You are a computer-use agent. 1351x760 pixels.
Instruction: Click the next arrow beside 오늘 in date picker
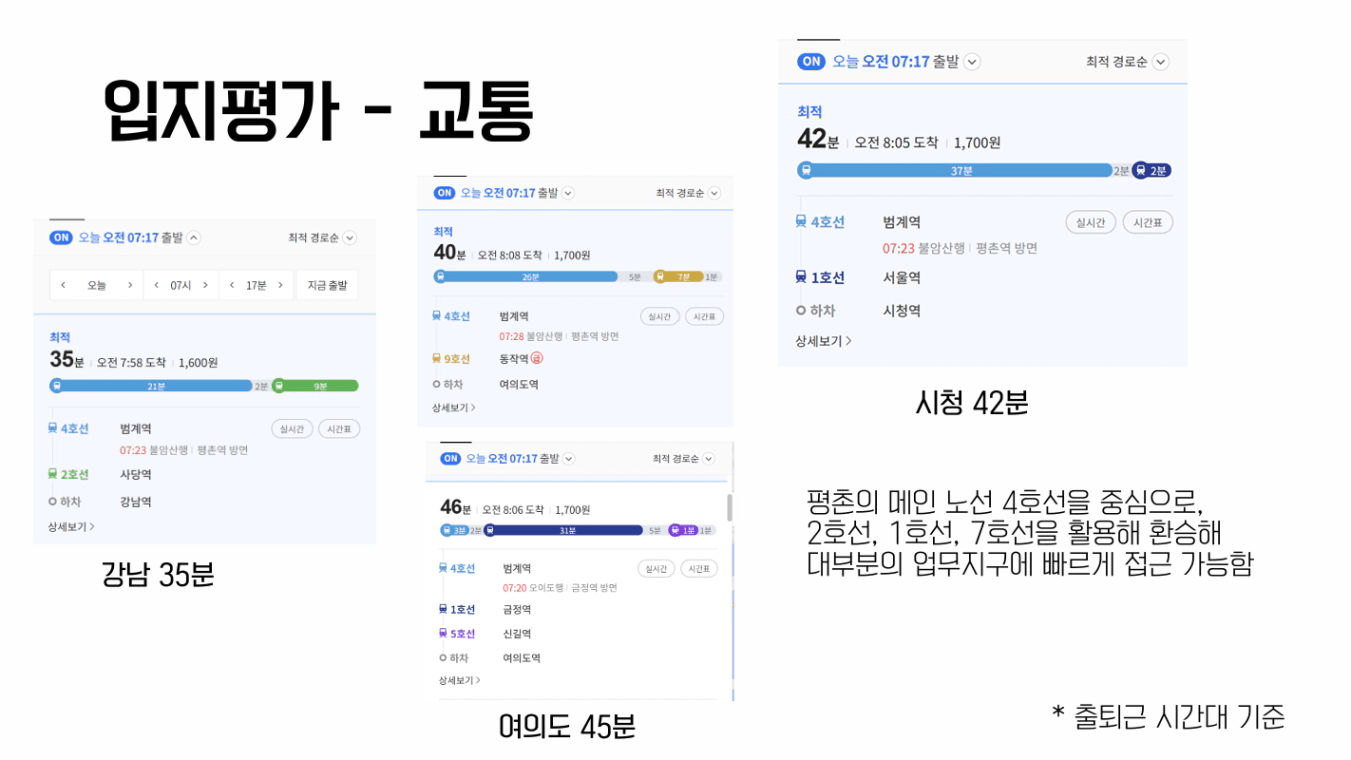click(129, 285)
